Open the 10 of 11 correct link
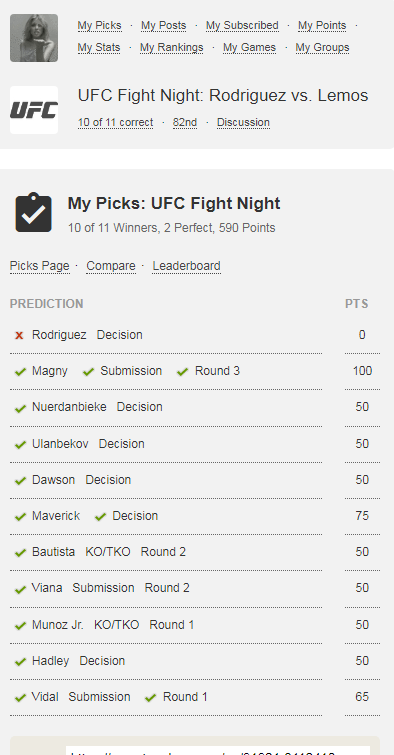The image size is (394, 755). [x=116, y=123]
